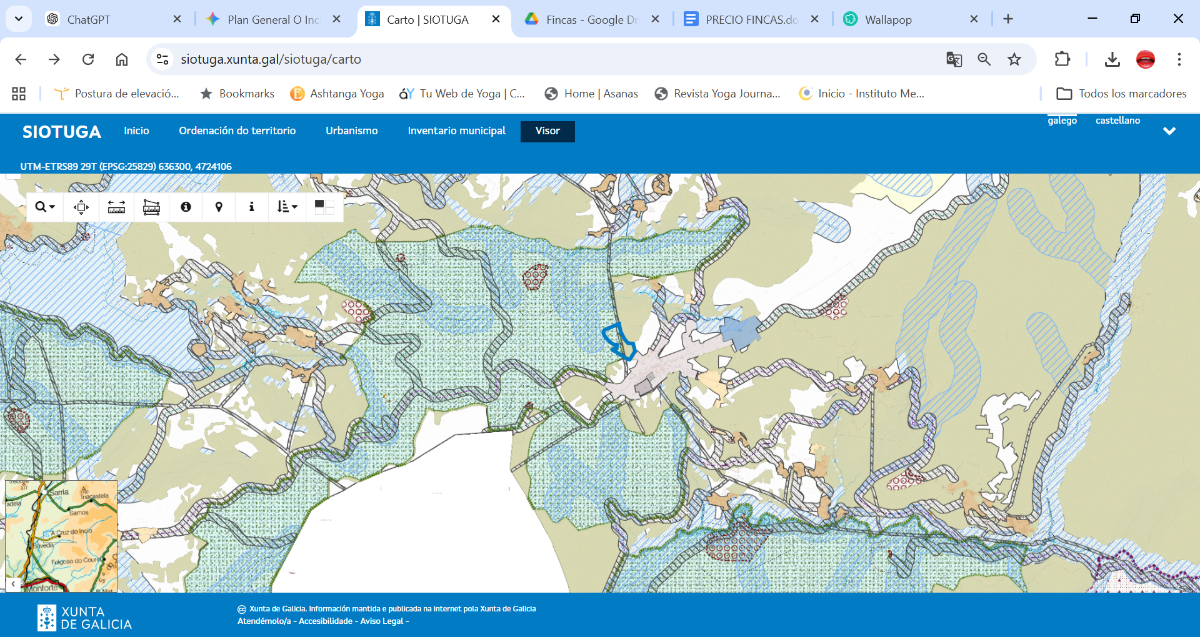Collapse the overview minimap
This screenshot has width=1200, height=637.
[14, 584]
